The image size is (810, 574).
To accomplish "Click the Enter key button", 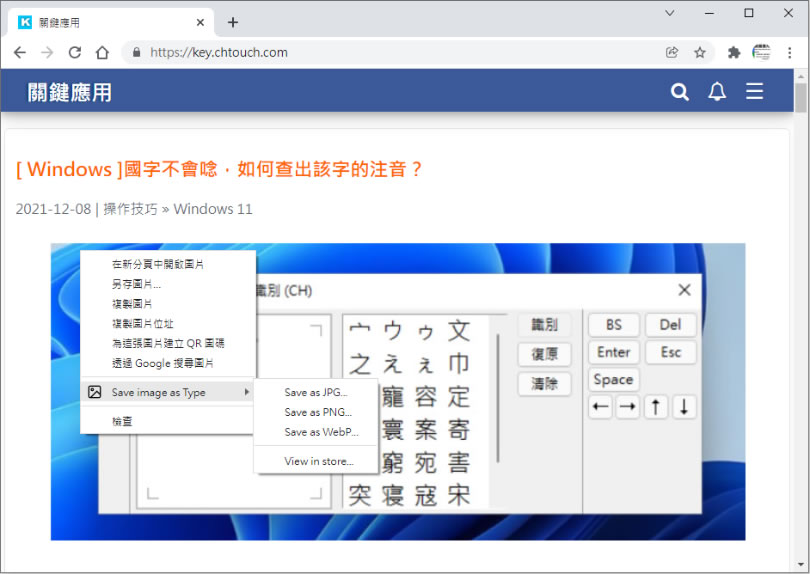I will [x=614, y=352].
